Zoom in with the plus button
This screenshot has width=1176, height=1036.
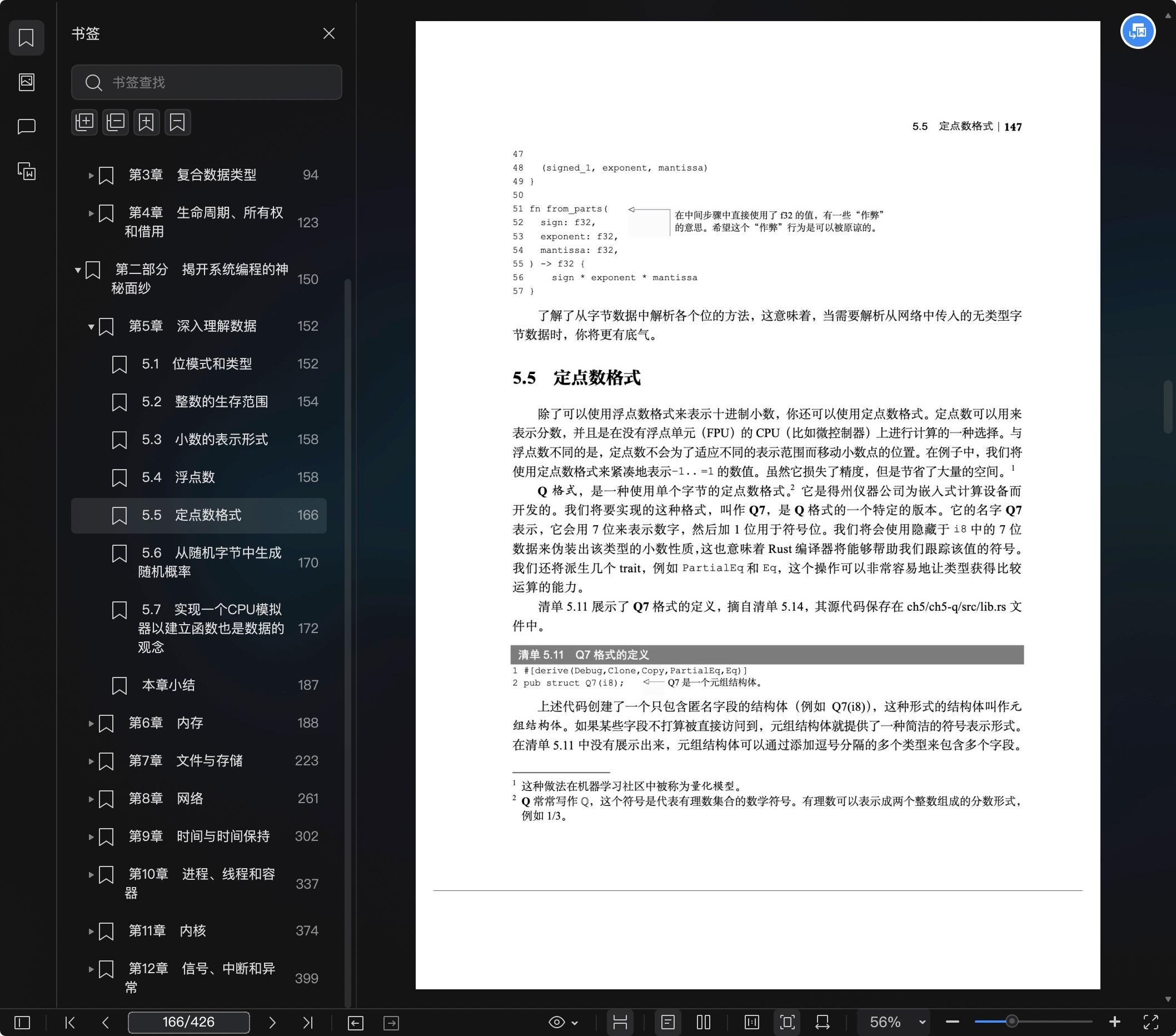pos(1114,1022)
